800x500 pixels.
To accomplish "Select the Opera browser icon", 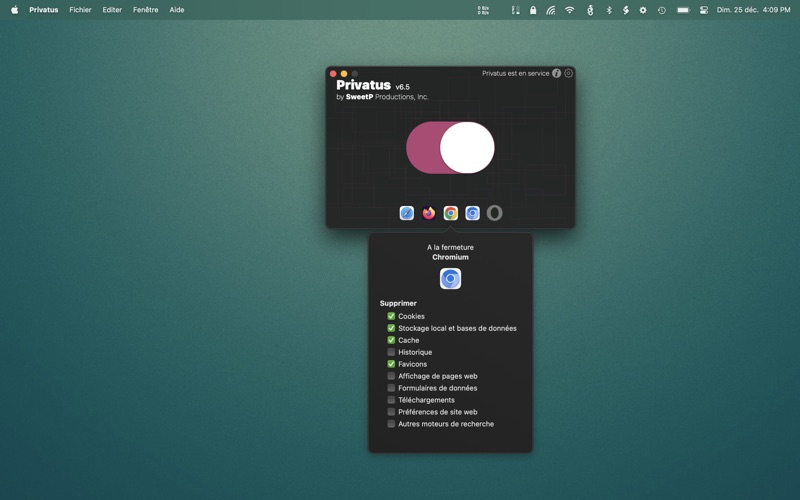I will click(x=494, y=213).
